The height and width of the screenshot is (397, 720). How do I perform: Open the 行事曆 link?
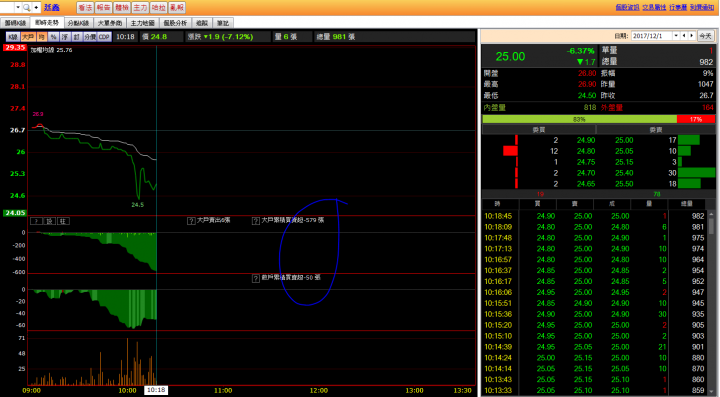(x=678, y=7)
